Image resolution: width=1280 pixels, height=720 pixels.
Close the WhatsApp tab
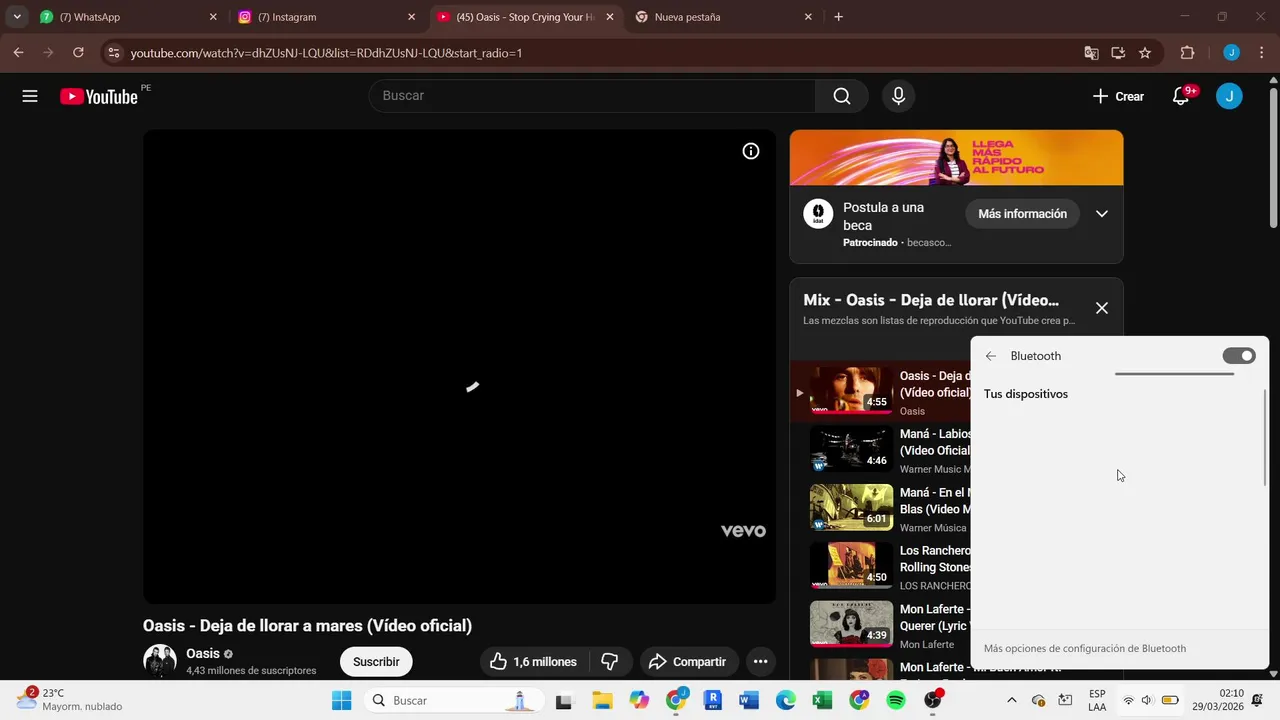pyautogui.click(x=212, y=17)
